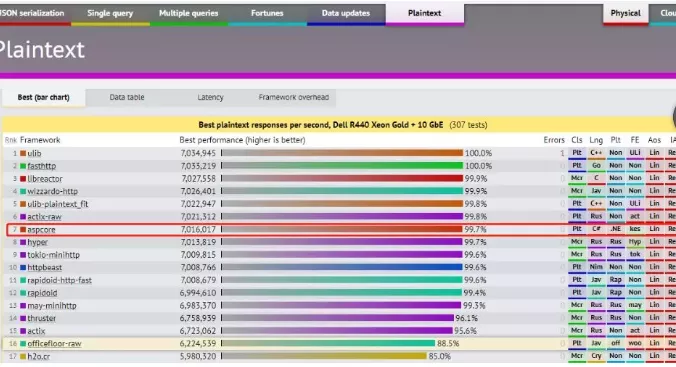Click the 96.1% label for thruster
Image resolution: width=676 pixels, height=367 pixels.
(x=466, y=318)
